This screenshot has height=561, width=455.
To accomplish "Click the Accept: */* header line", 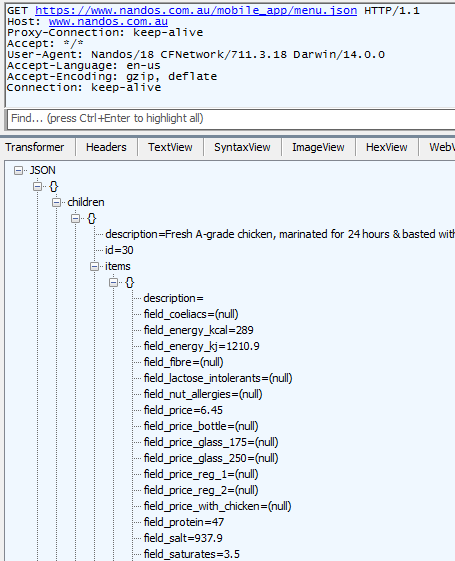I will coord(45,44).
